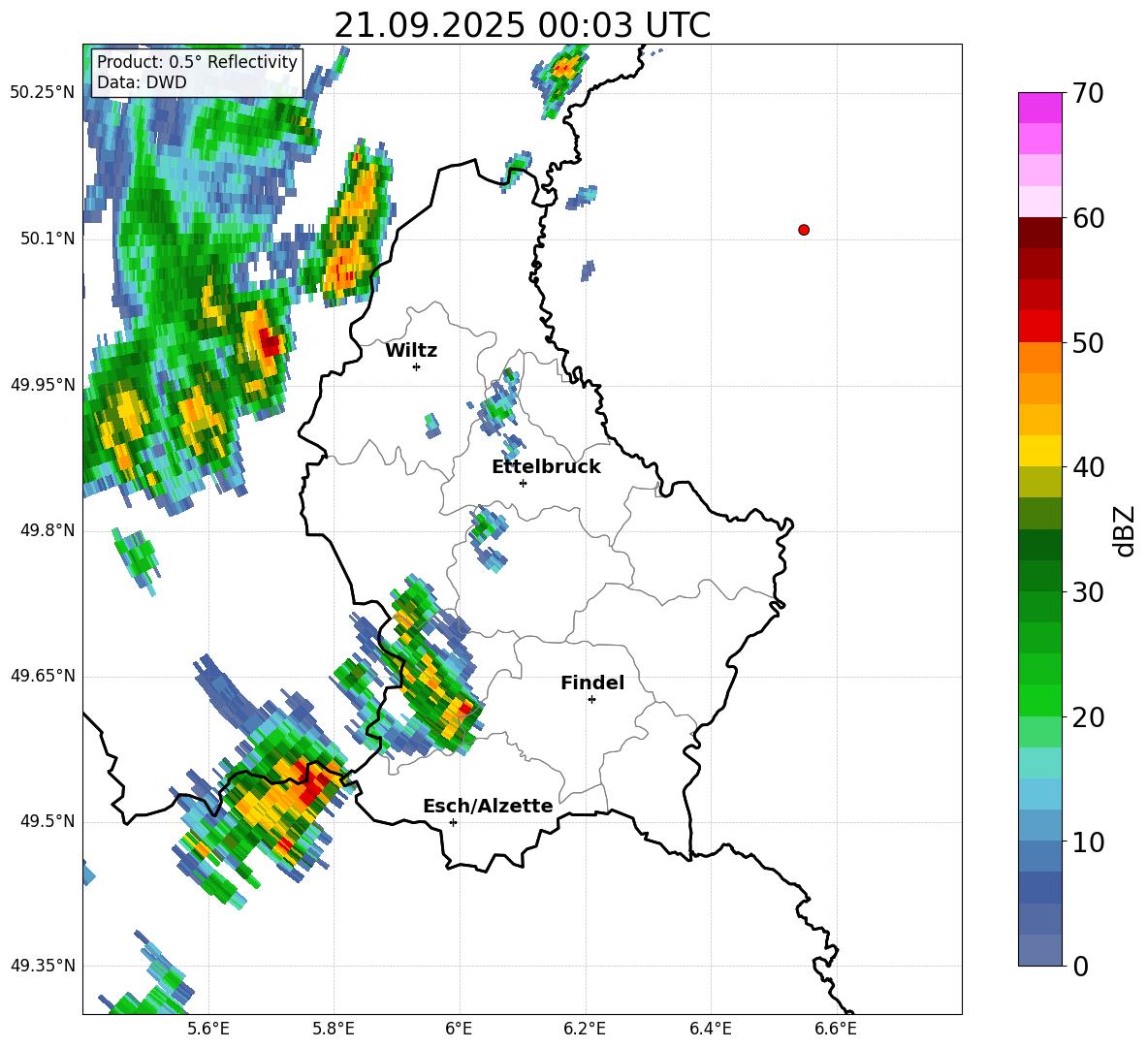
Task: Click the Esch/Alzette city label
Action: [488, 807]
